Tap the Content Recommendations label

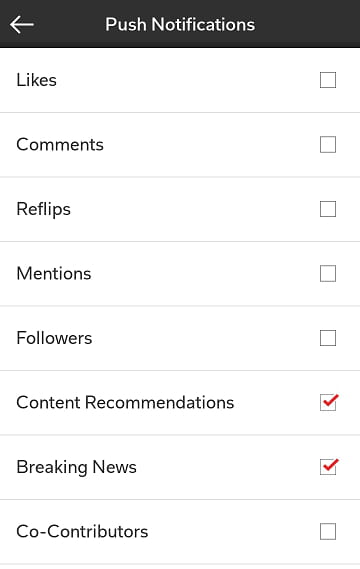125,402
